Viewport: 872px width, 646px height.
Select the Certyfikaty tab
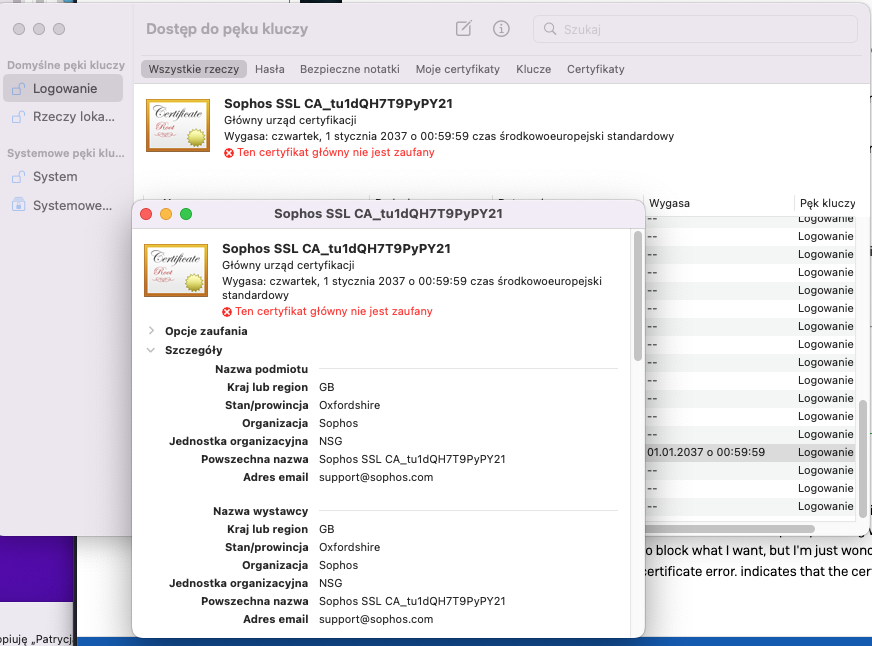coord(596,69)
